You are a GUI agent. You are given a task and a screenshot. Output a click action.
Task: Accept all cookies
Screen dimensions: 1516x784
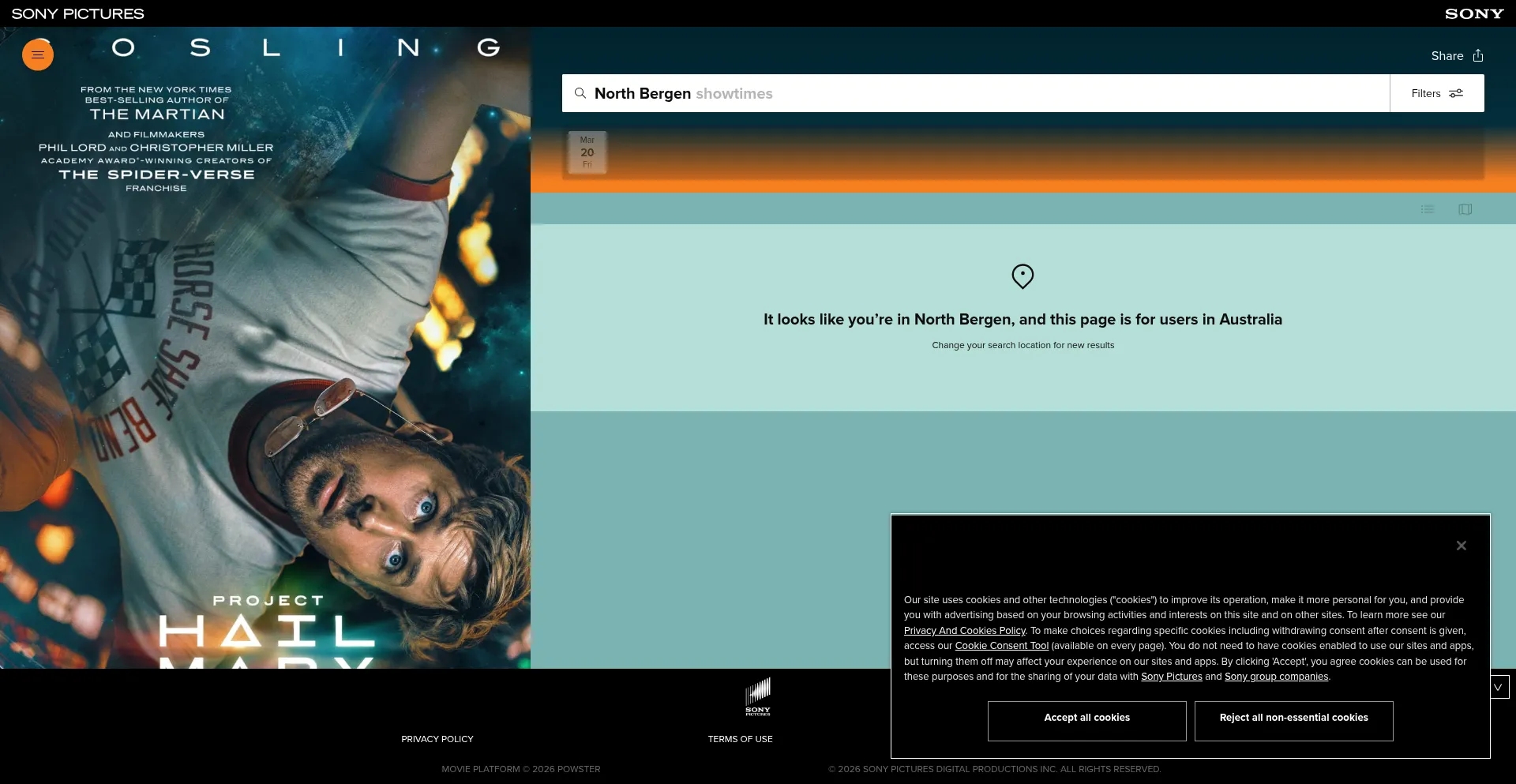(1087, 721)
